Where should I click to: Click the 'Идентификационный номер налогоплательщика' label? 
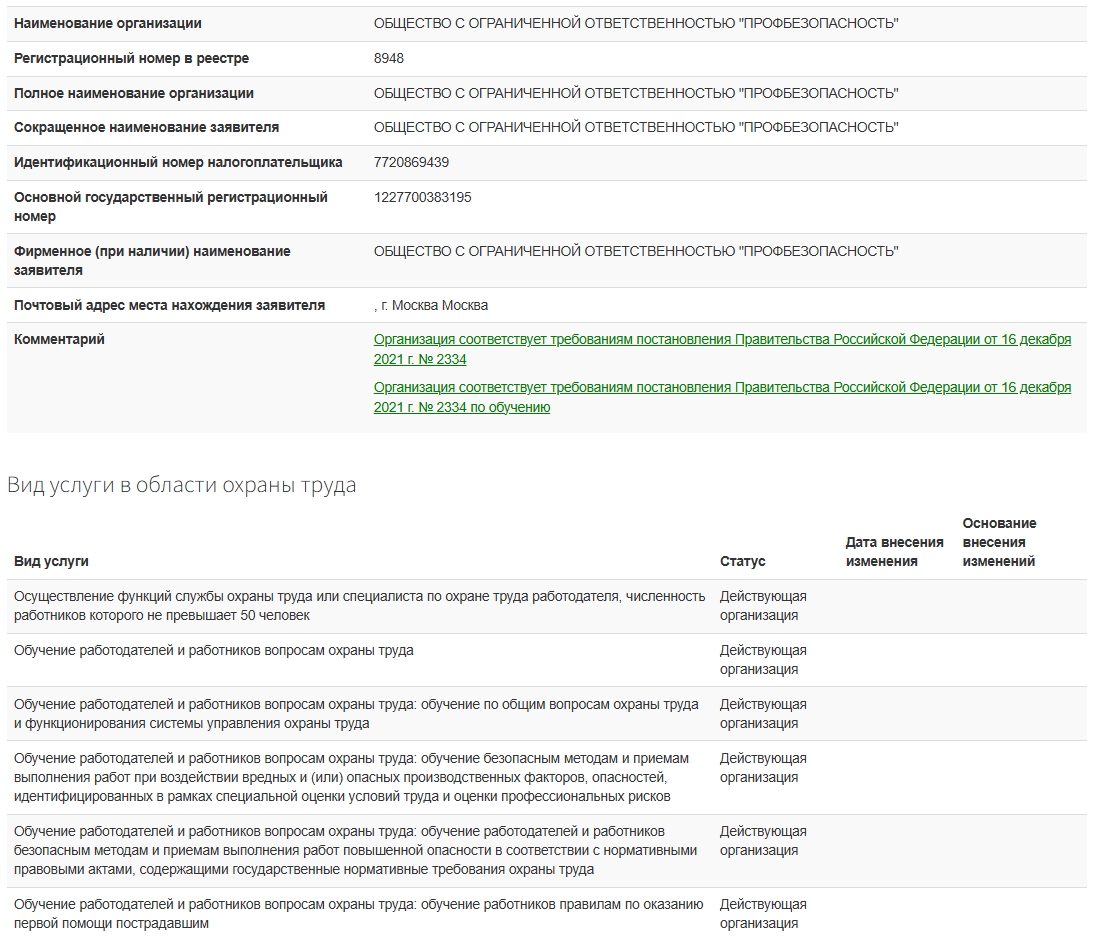178,162
